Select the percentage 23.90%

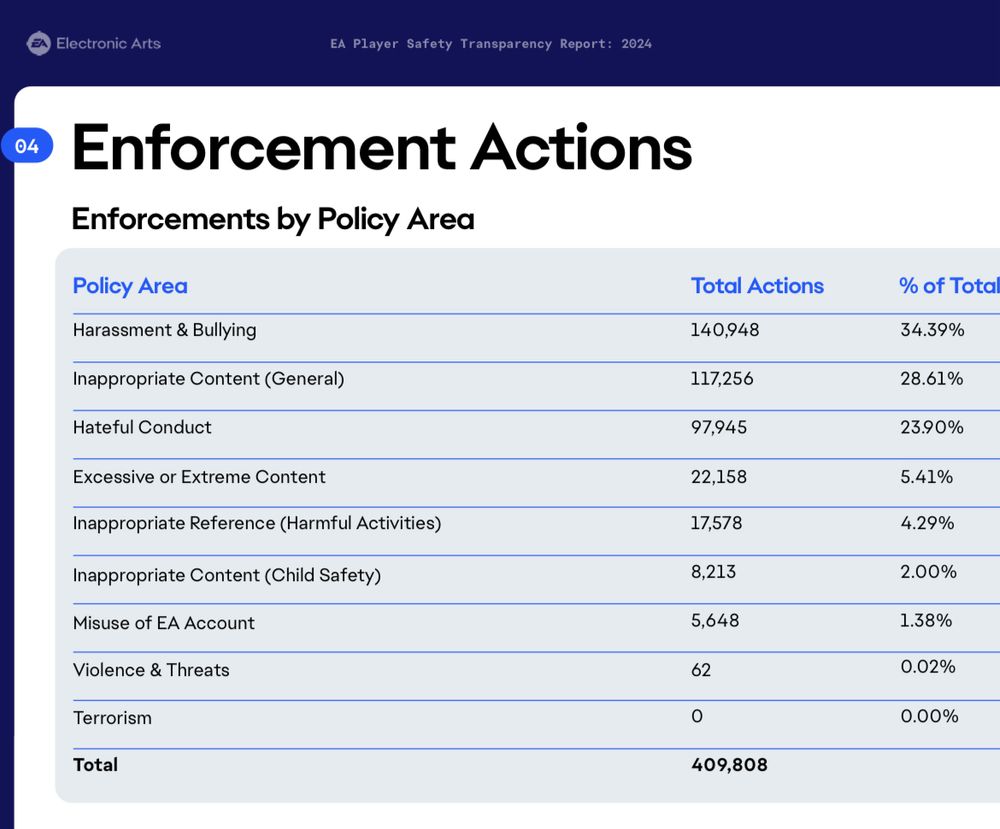click(931, 427)
